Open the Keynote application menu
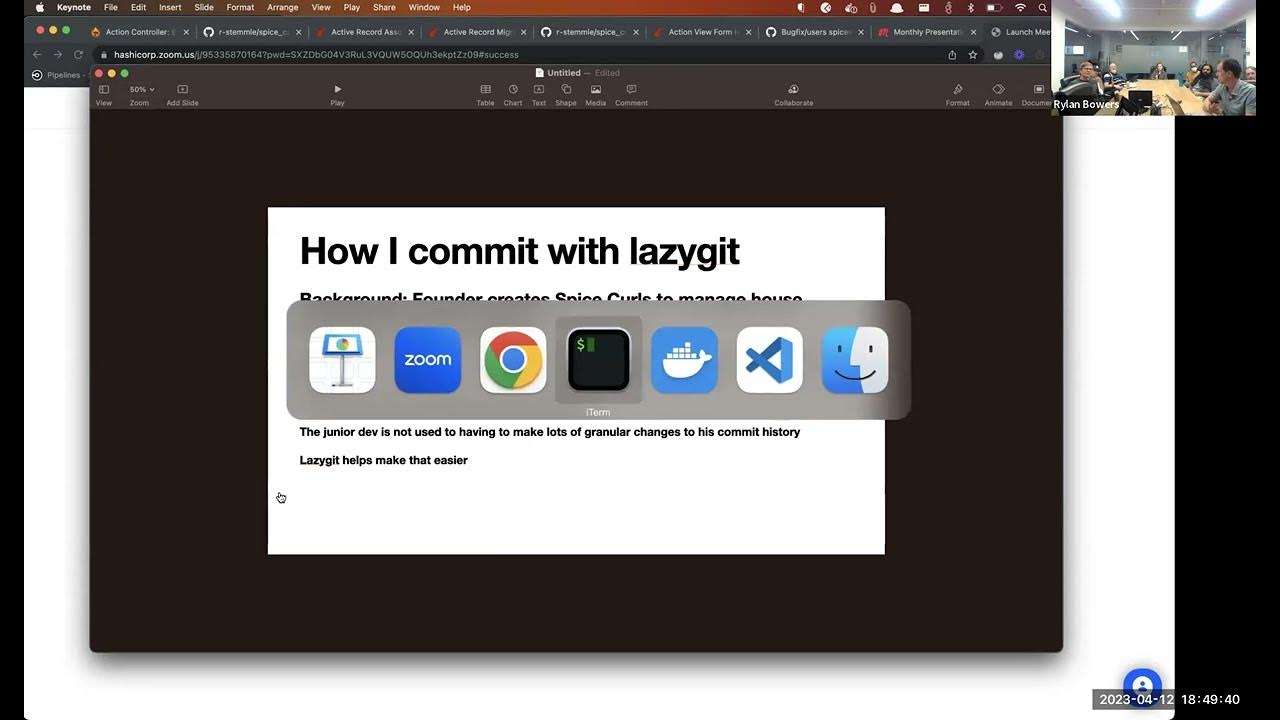The image size is (1280, 720). coord(74,7)
